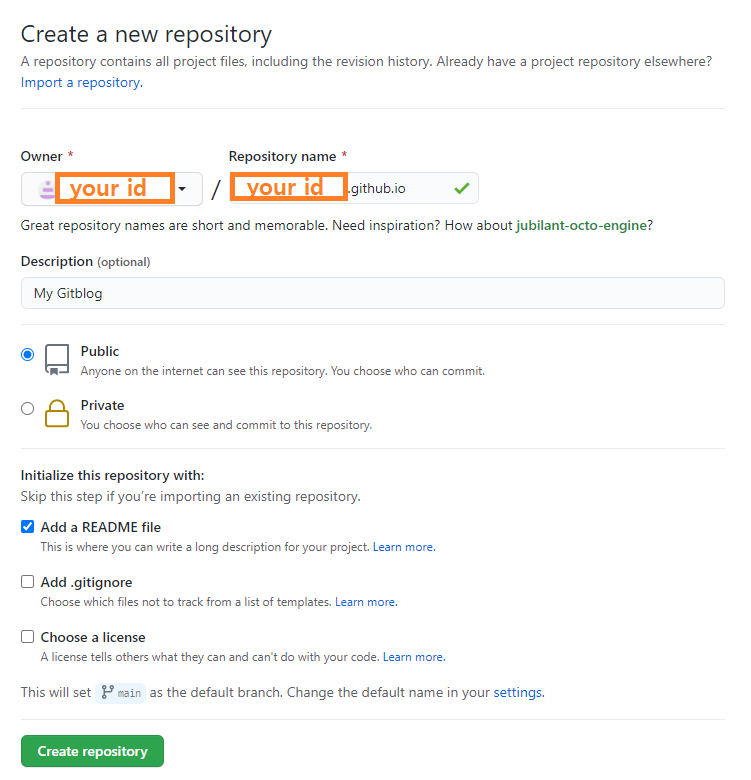This screenshot has width=751, height=780.
Task: Click the Description text field
Action: coord(373,293)
